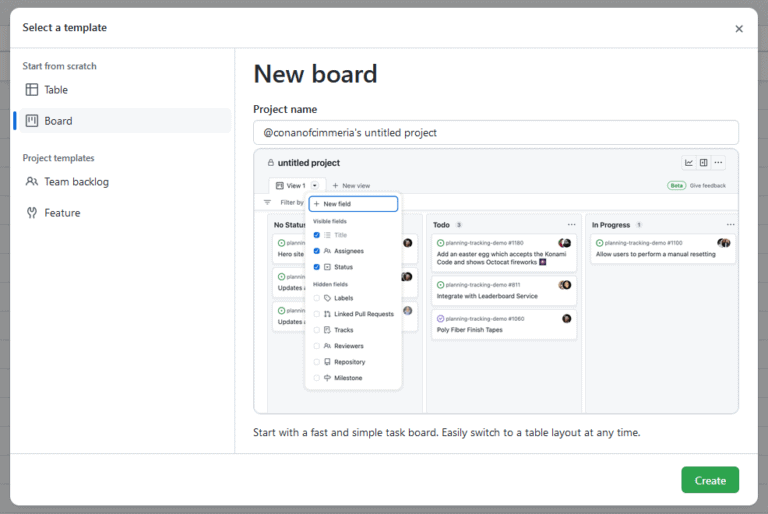Viewport: 768px width, 514px height.
Task: Click the Milestone signpost icon
Action: click(327, 378)
